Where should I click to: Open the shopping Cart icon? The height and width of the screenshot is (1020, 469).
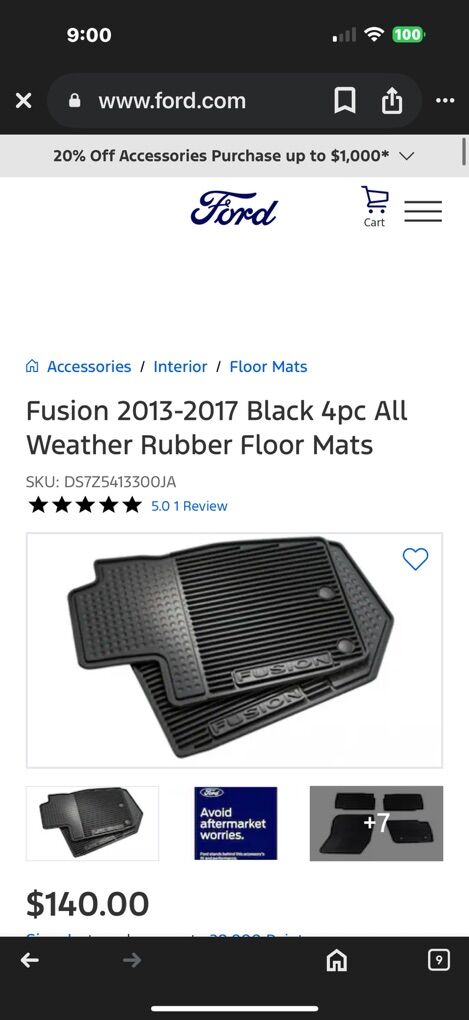pos(375,207)
